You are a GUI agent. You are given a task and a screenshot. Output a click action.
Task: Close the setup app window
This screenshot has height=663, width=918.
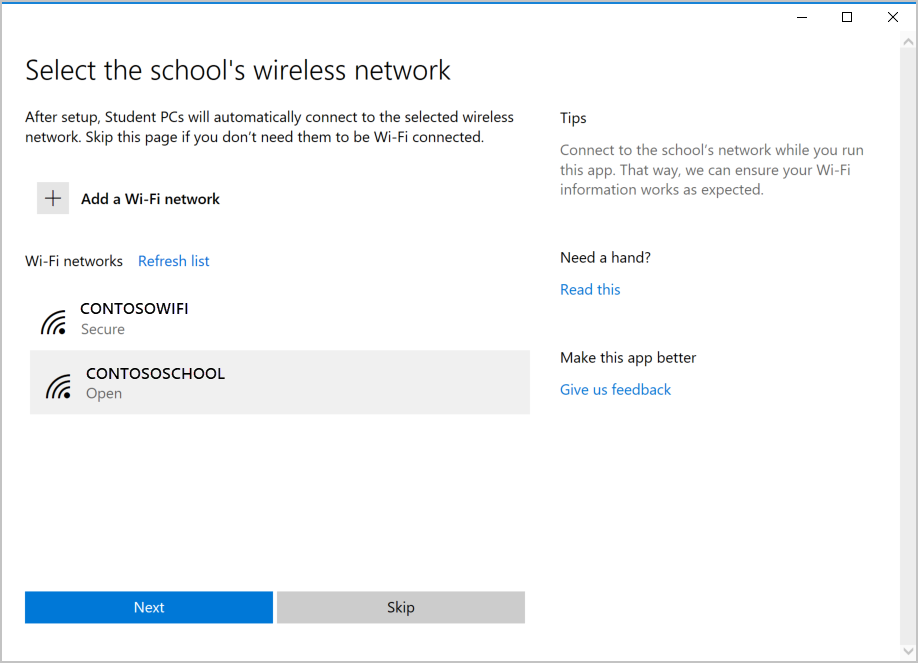893,17
